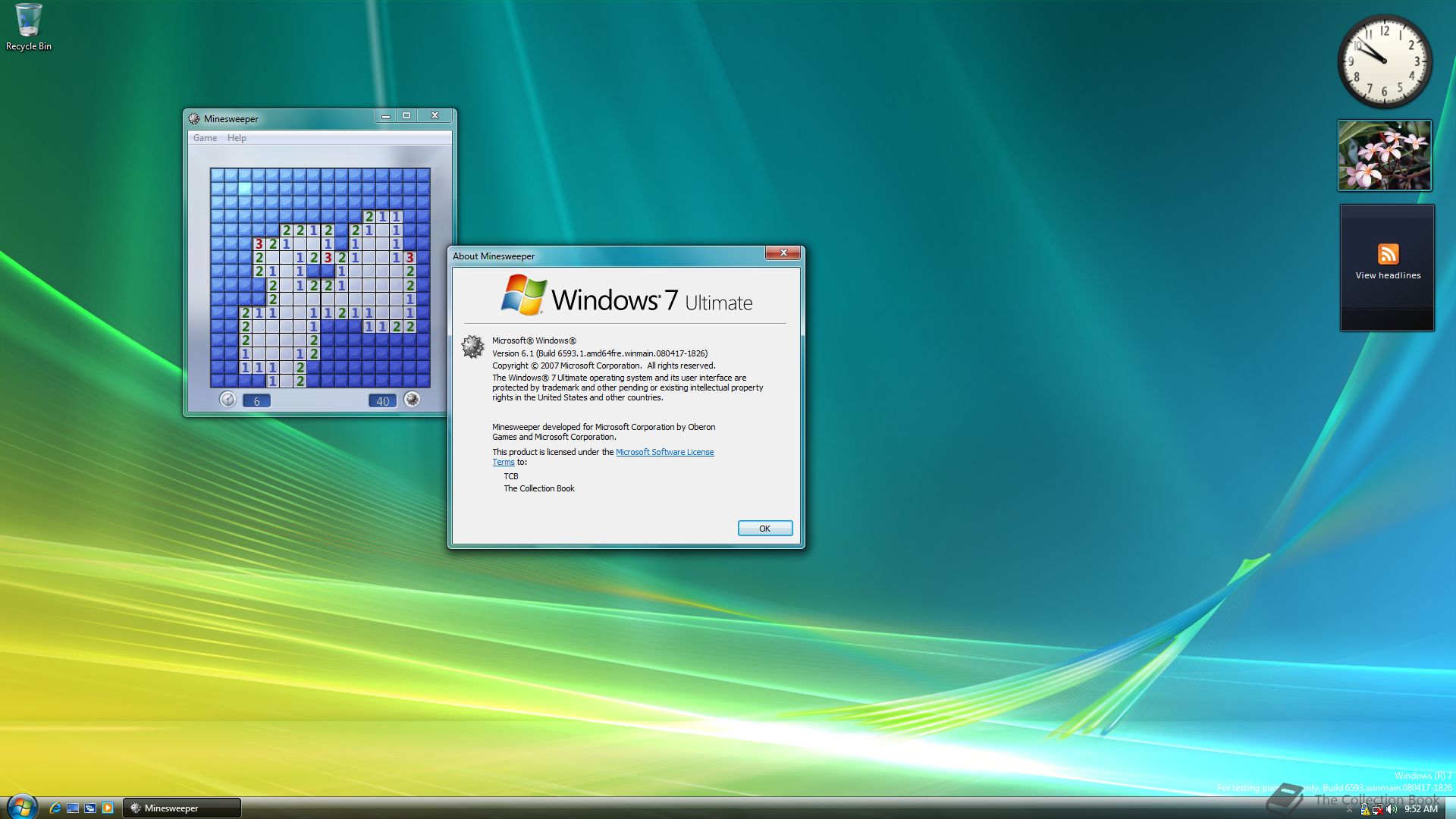Click the mine icon beside the 40 counter

click(x=412, y=399)
